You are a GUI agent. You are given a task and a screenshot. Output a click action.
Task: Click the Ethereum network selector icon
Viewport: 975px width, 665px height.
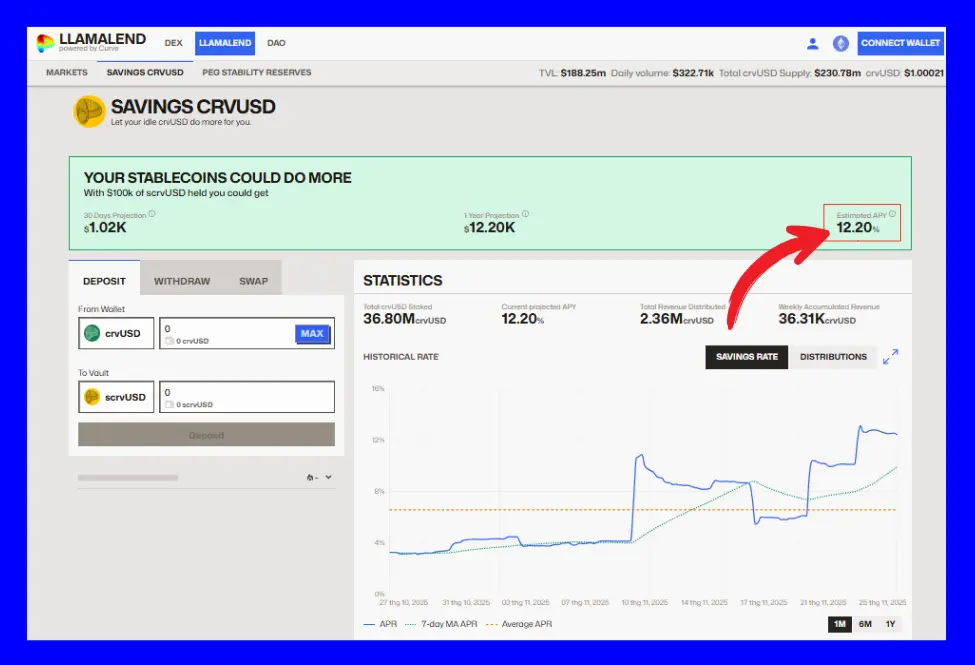coord(840,43)
